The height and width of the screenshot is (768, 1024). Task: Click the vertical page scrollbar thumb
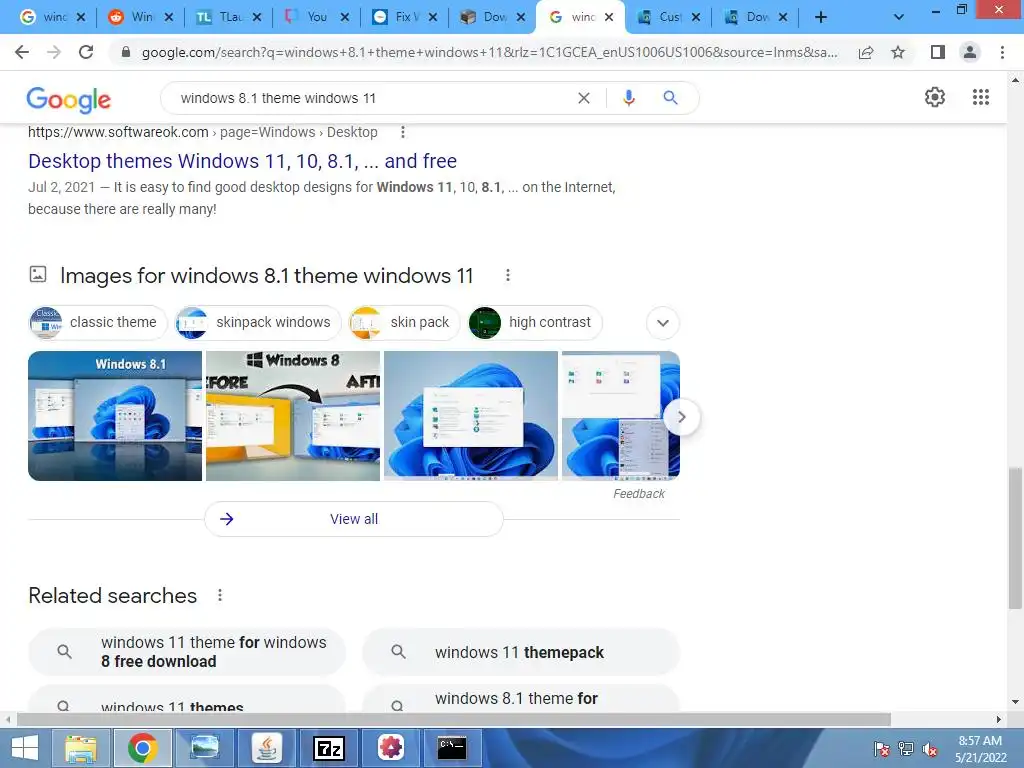pos(1015,538)
